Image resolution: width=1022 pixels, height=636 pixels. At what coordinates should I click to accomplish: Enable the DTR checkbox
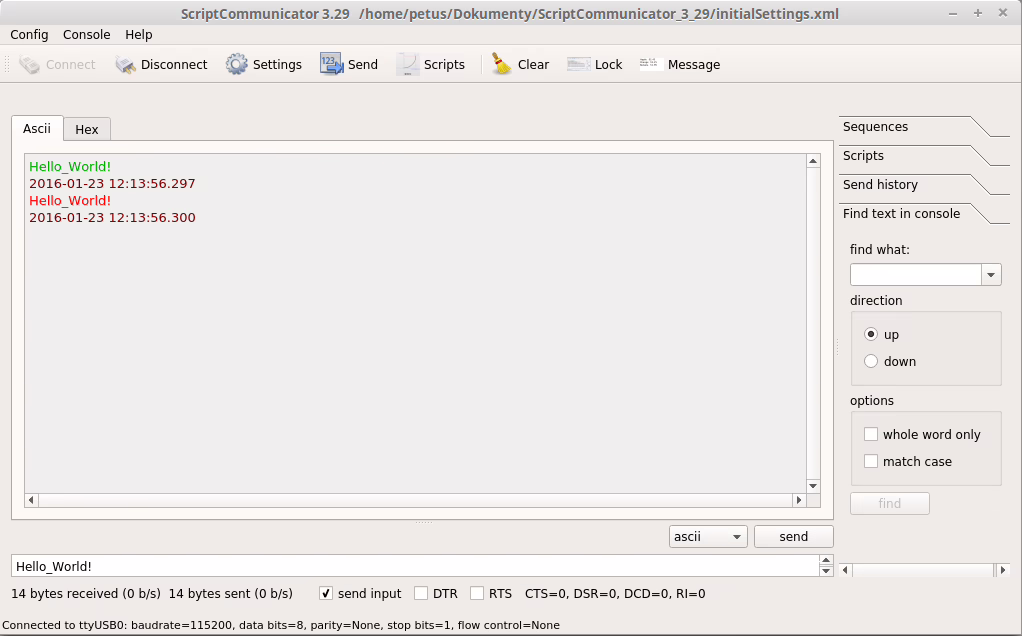[x=421, y=594]
